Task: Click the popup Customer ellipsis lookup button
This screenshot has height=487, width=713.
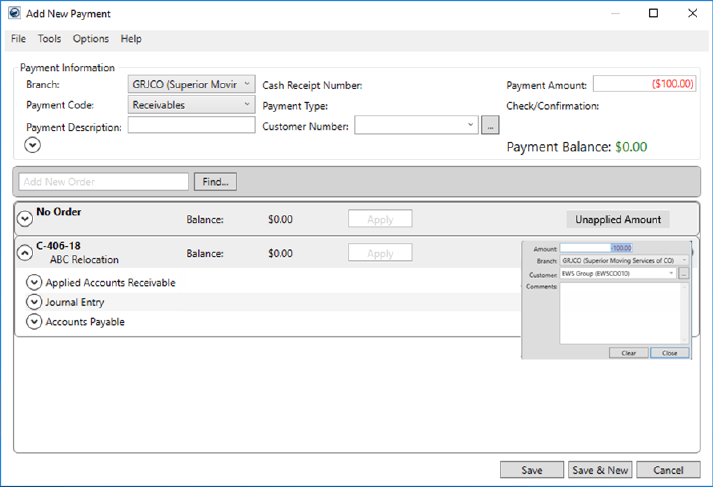Action: point(684,273)
